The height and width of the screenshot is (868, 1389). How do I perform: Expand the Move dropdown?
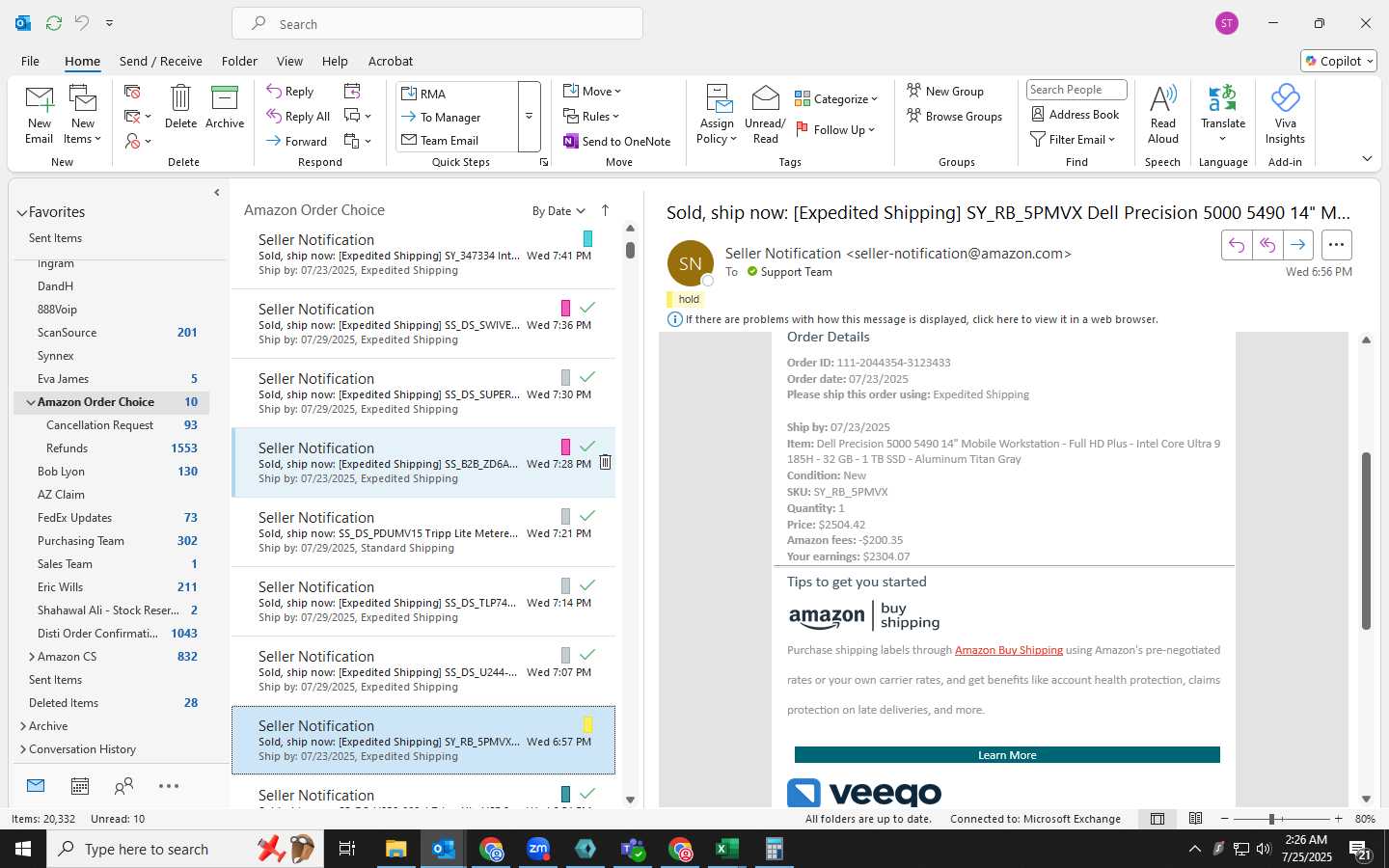592,92
